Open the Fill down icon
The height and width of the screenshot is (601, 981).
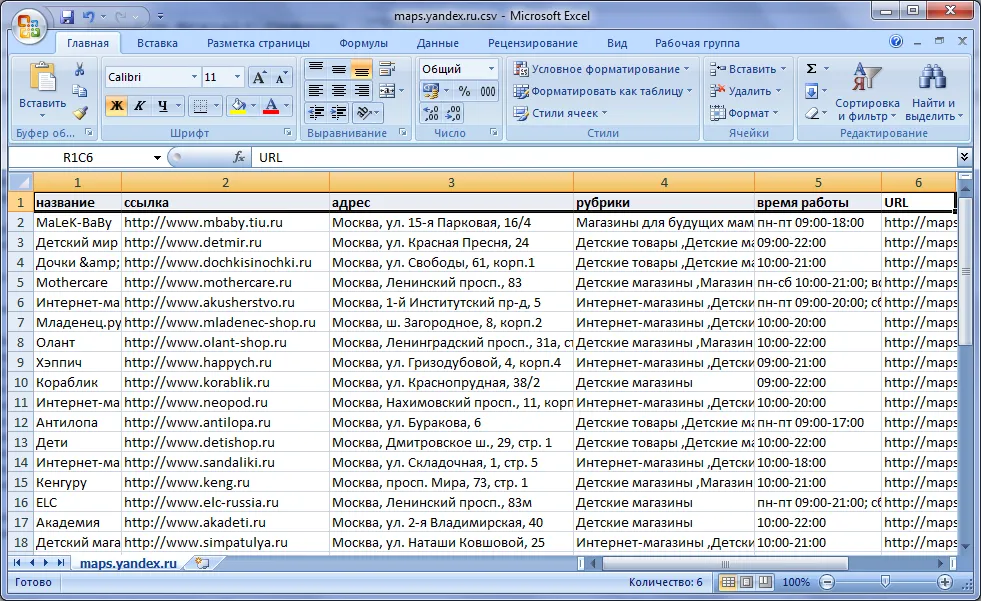tap(811, 91)
